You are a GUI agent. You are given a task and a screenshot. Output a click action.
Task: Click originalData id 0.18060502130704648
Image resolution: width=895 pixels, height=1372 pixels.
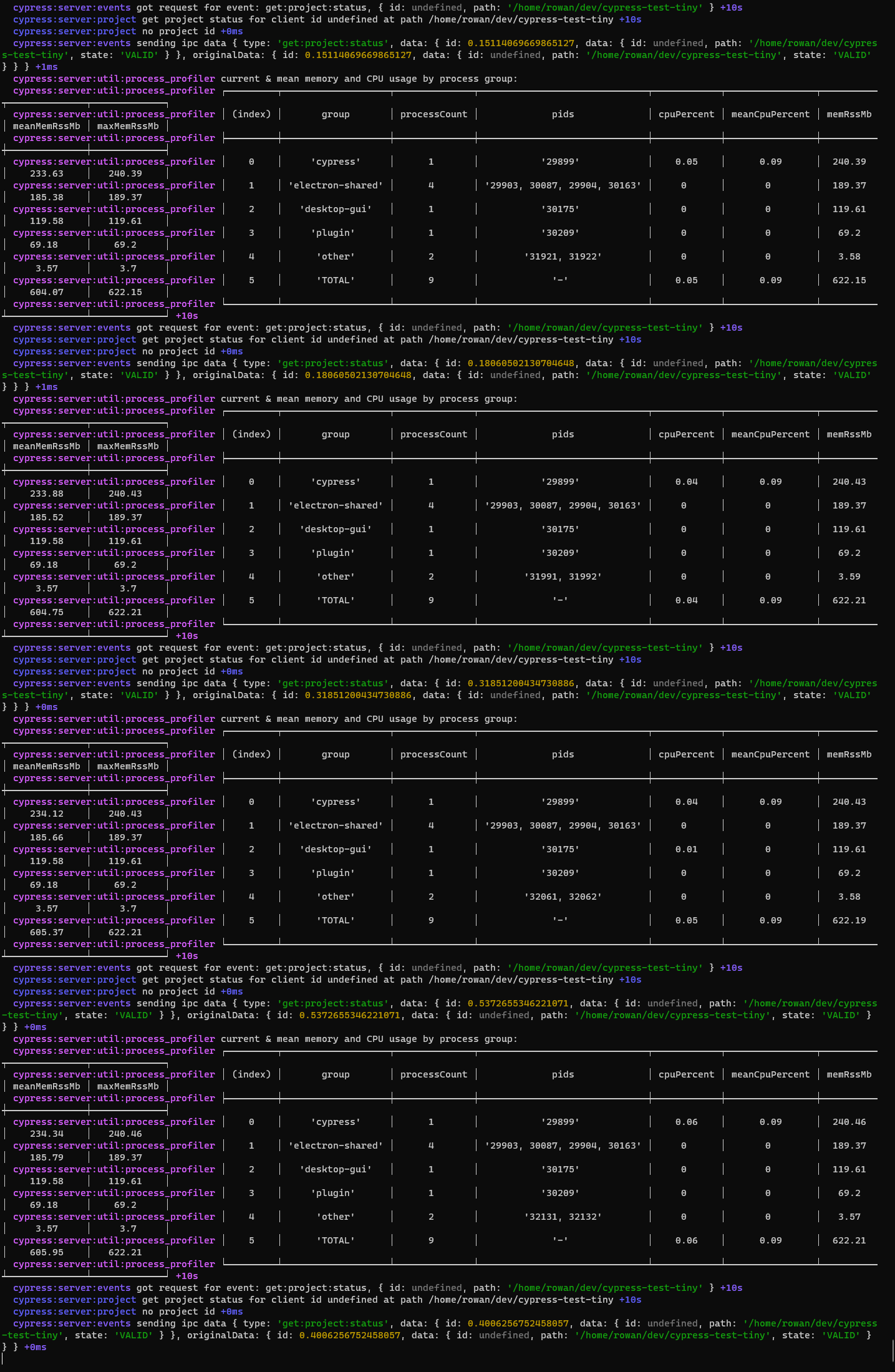(x=358, y=375)
